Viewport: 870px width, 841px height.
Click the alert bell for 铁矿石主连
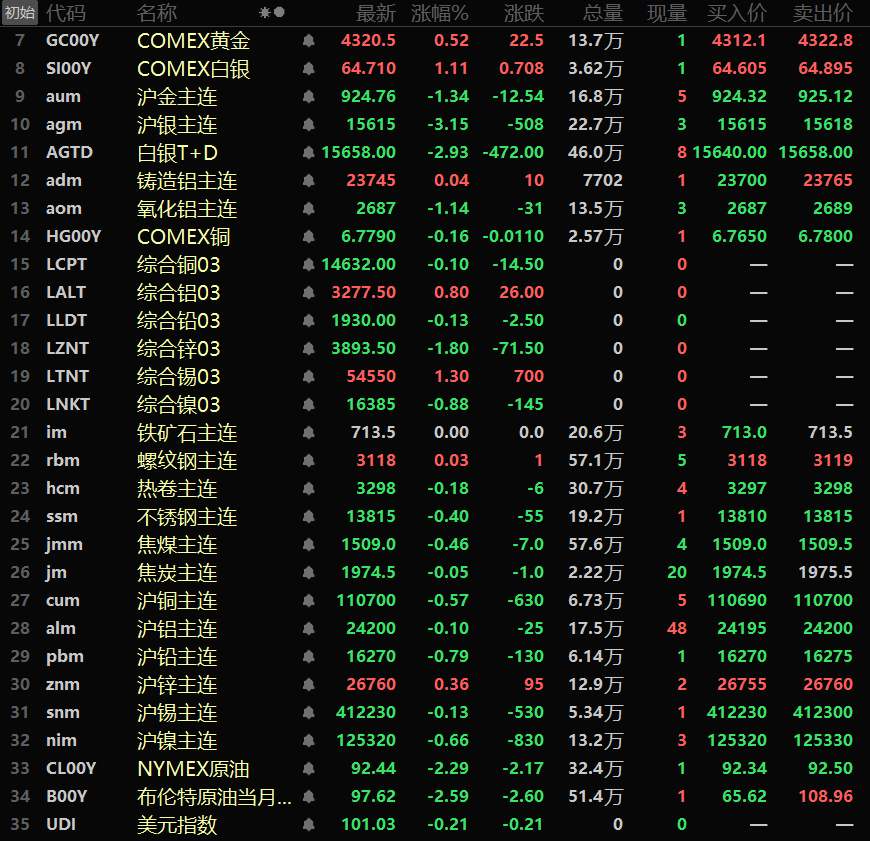coord(308,432)
